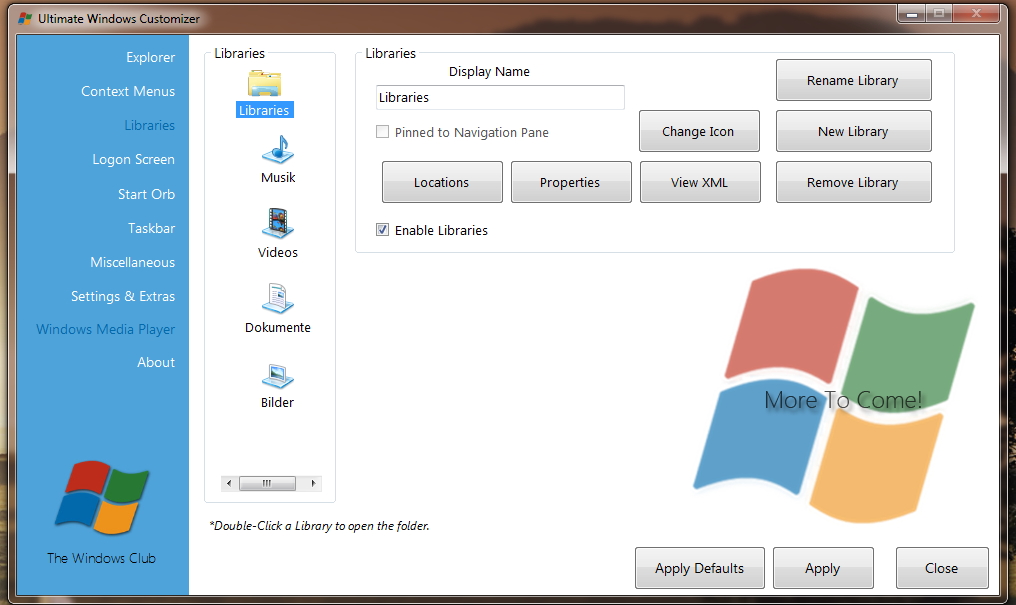This screenshot has width=1016, height=605.
Task: Open Settings & Extras section
Action: pos(122,296)
